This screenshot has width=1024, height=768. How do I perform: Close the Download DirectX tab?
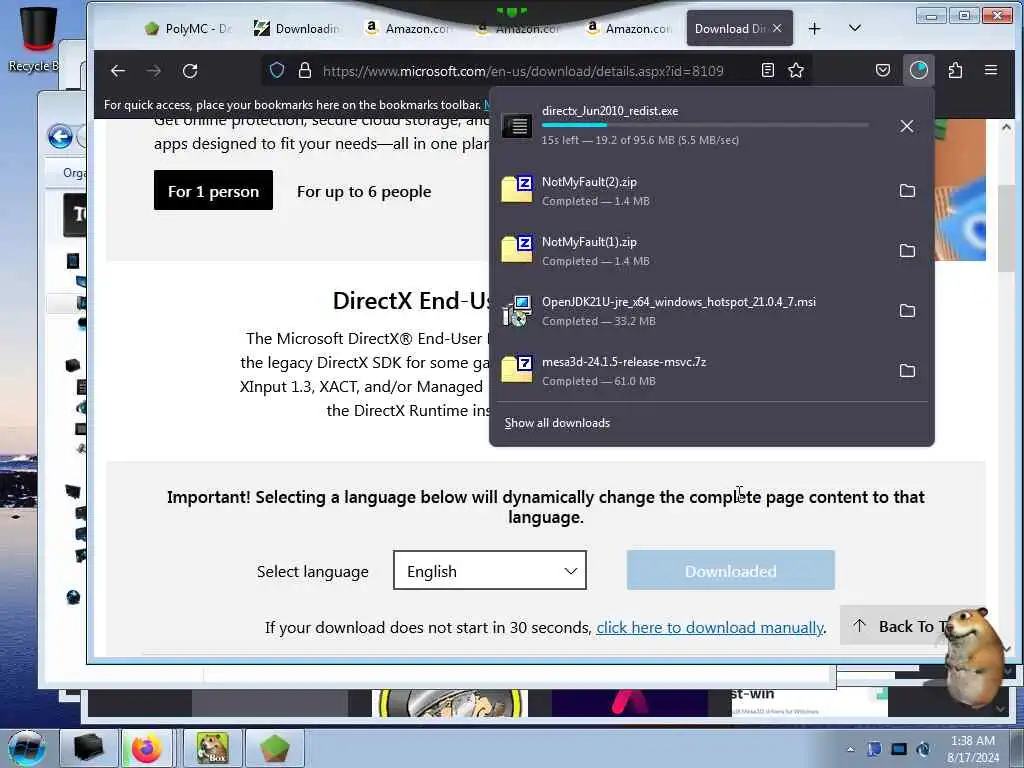coord(777,28)
